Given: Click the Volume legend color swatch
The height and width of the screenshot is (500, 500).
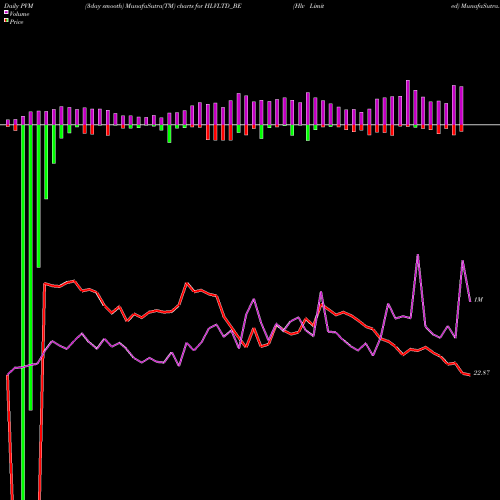Looking at the screenshot, I should 6,12.
